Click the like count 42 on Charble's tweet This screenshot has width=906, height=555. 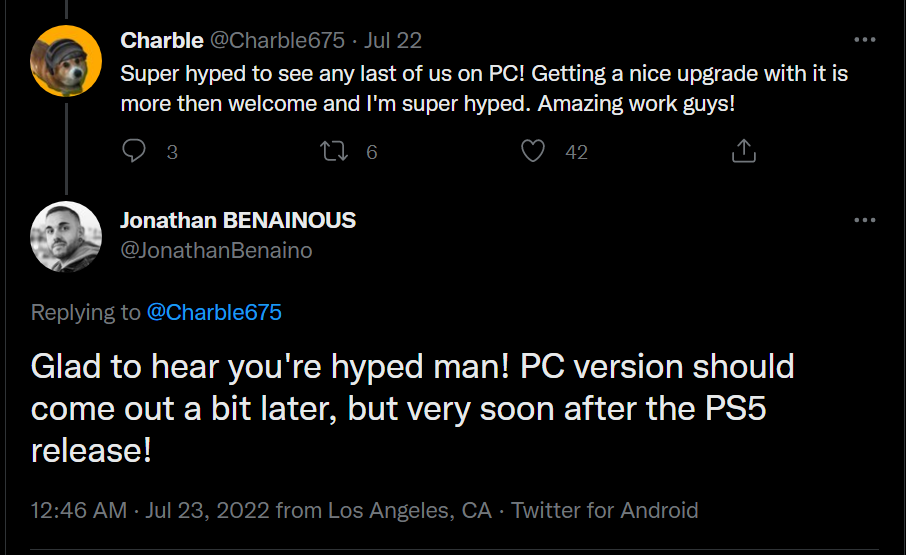tap(576, 152)
